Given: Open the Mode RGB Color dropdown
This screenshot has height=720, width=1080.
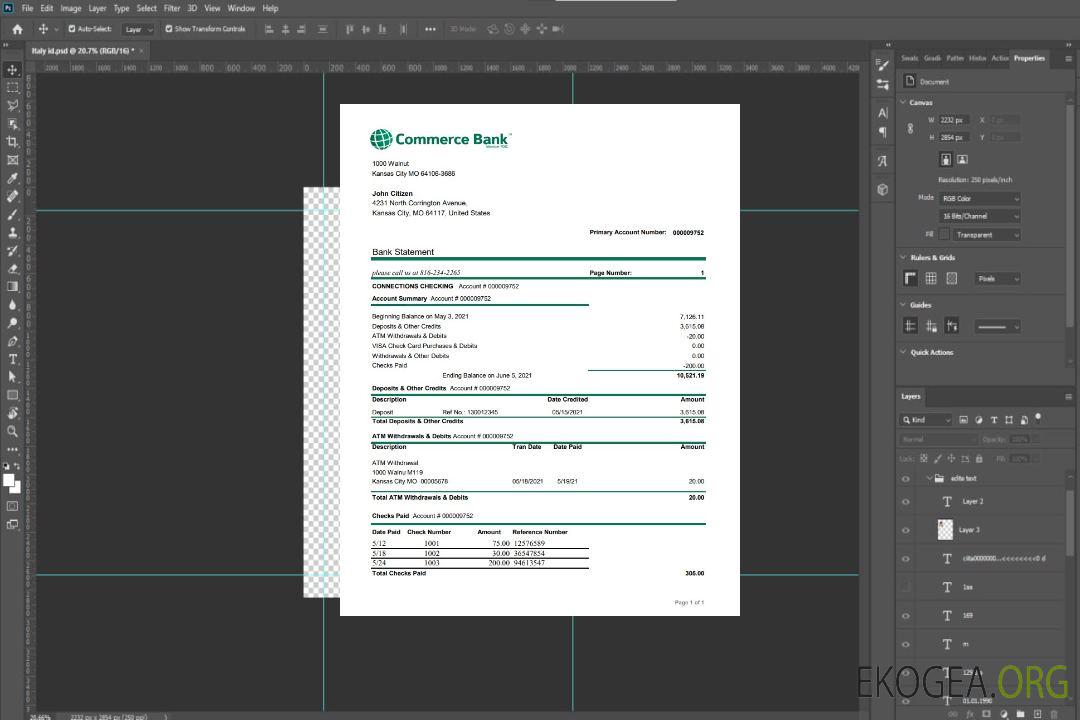Looking at the screenshot, I should tap(979, 198).
